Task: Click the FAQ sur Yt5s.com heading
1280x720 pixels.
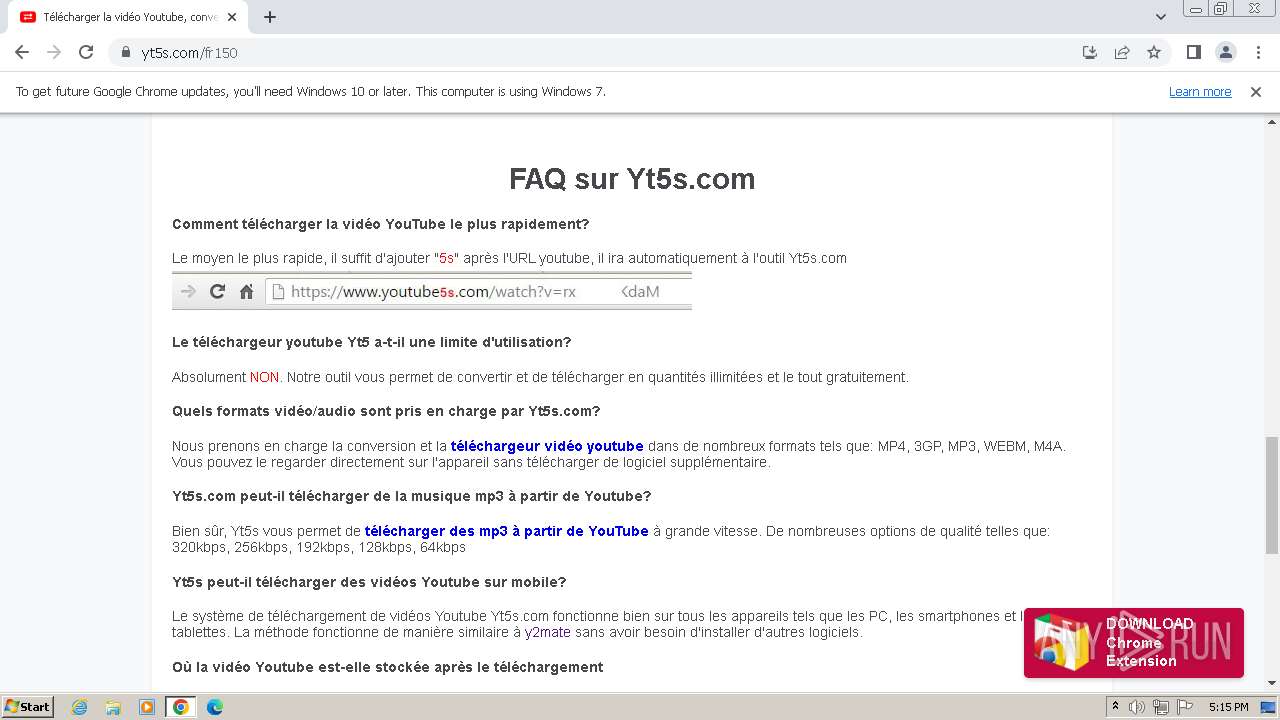Action: coord(632,179)
